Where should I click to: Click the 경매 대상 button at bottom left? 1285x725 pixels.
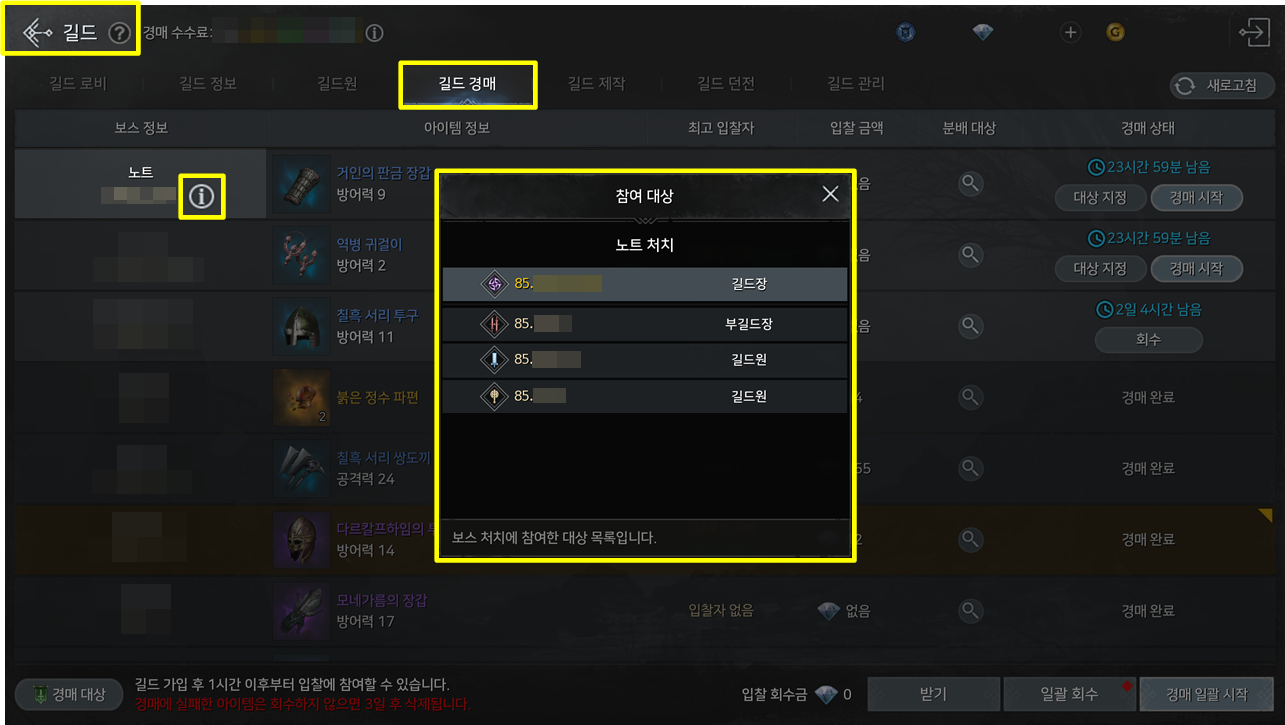tap(69, 694)
